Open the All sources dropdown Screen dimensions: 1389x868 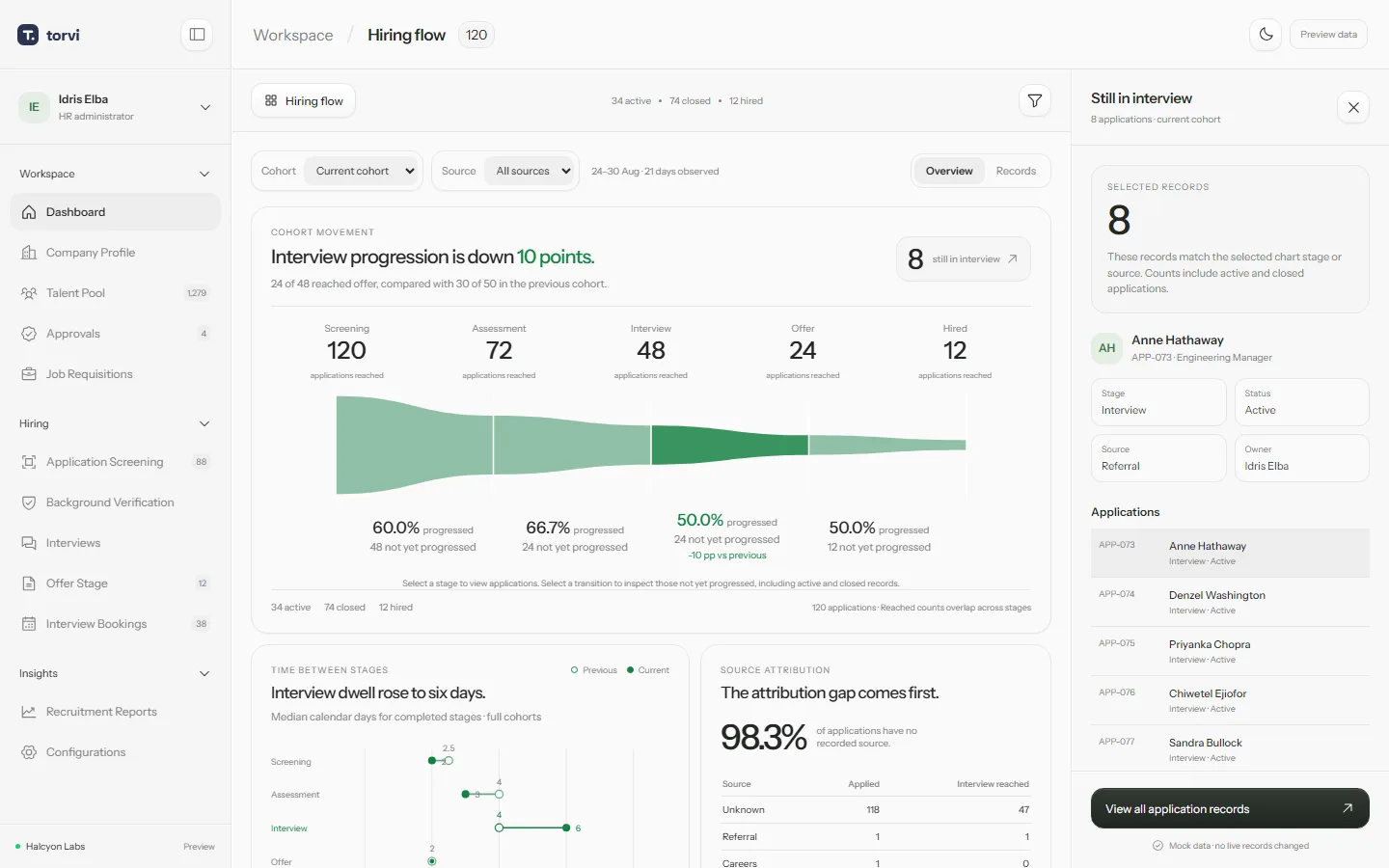(x=530, y=171)
